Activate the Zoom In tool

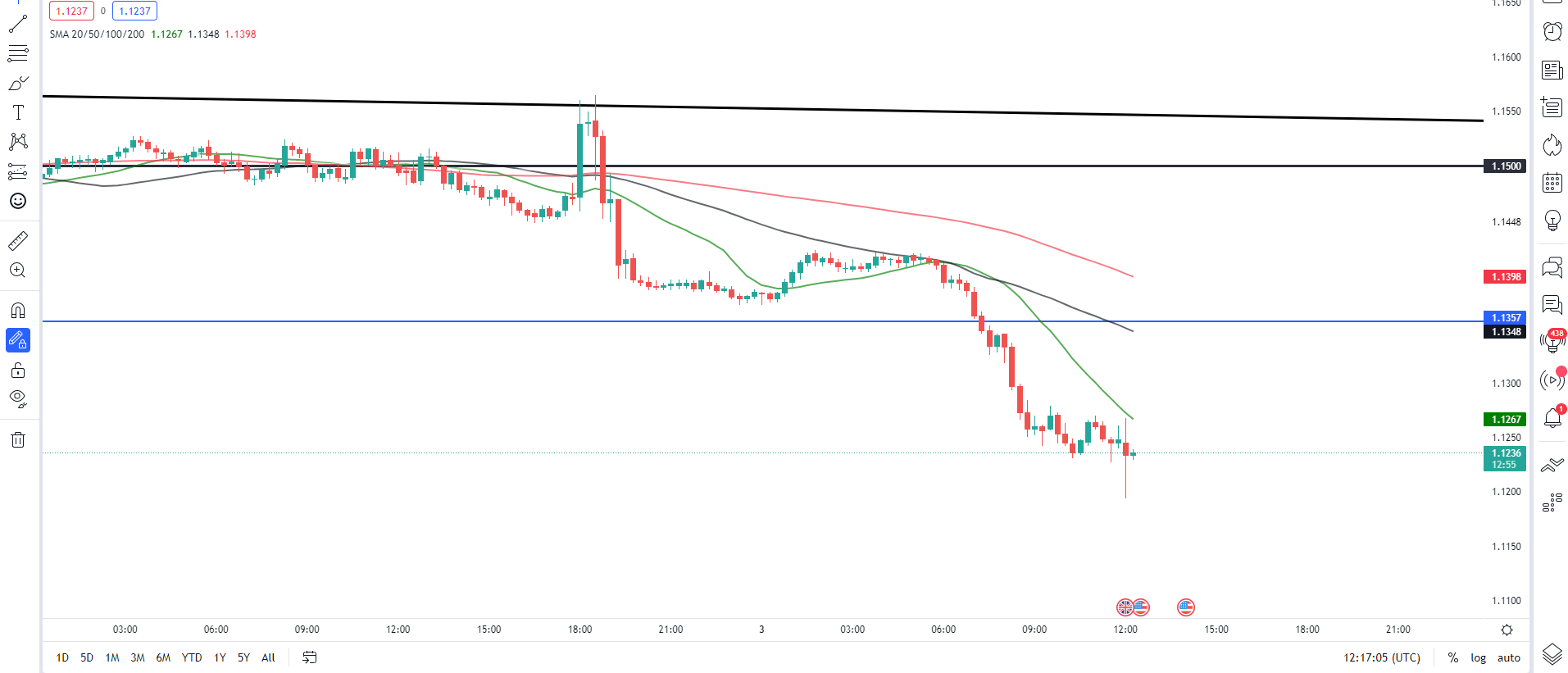pos(18,271)
